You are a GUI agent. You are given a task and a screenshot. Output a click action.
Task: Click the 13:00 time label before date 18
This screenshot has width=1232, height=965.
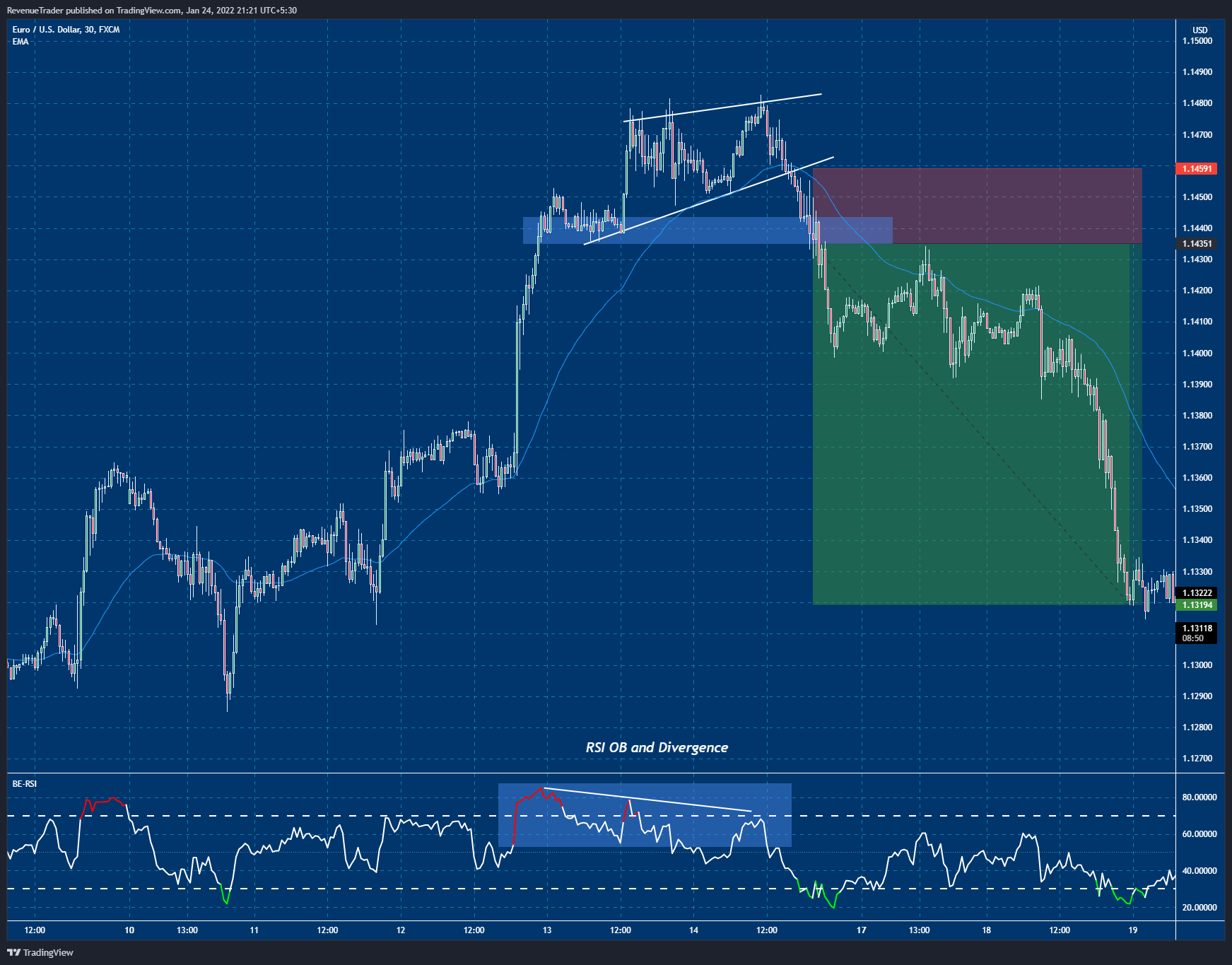pos(919,930)
